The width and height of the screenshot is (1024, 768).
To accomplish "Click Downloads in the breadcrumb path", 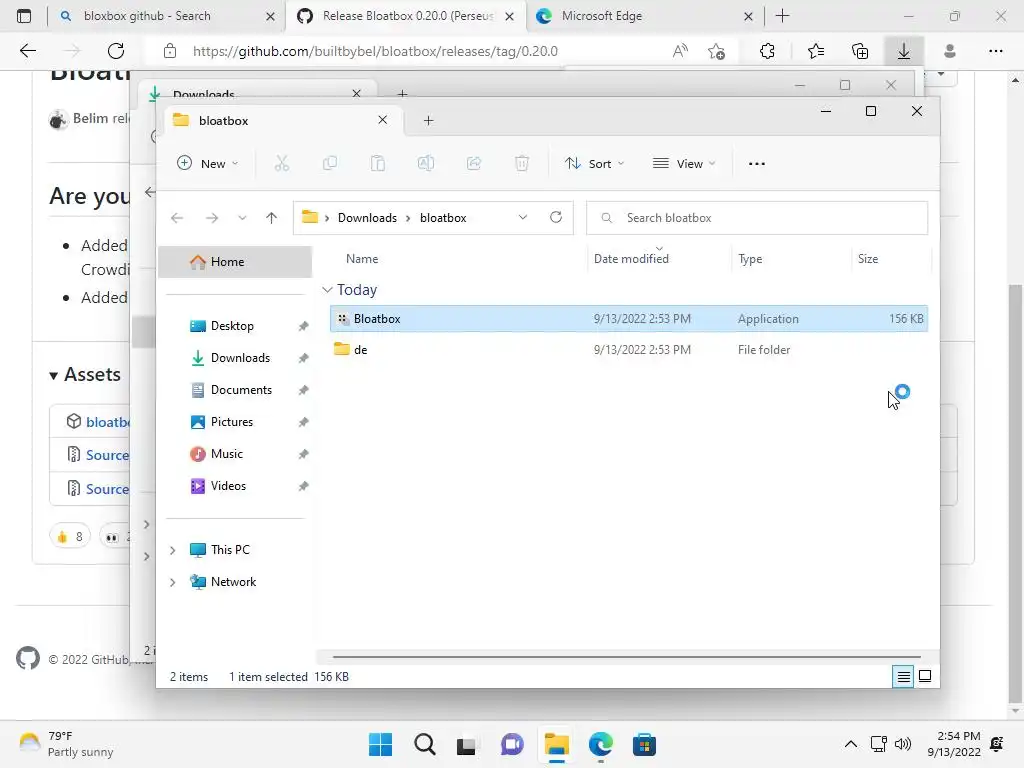I will (367, 218).
